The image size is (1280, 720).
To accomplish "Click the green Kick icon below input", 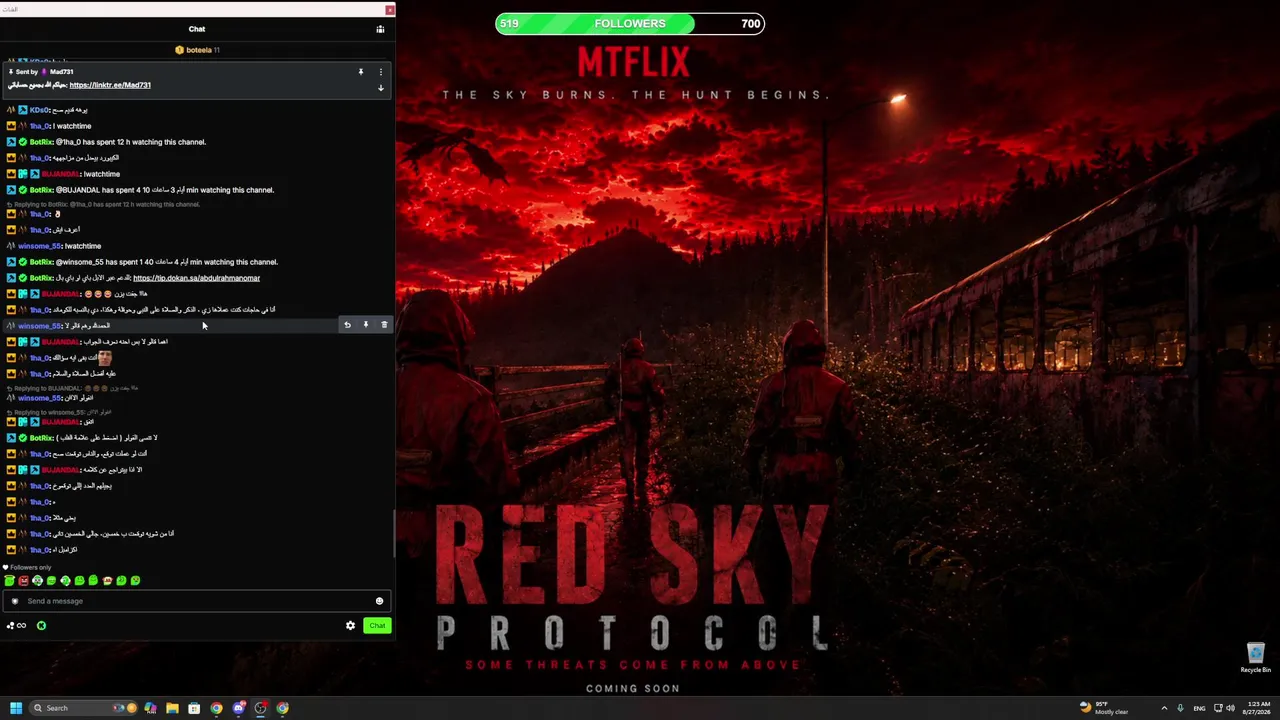I will coord(41,626).
